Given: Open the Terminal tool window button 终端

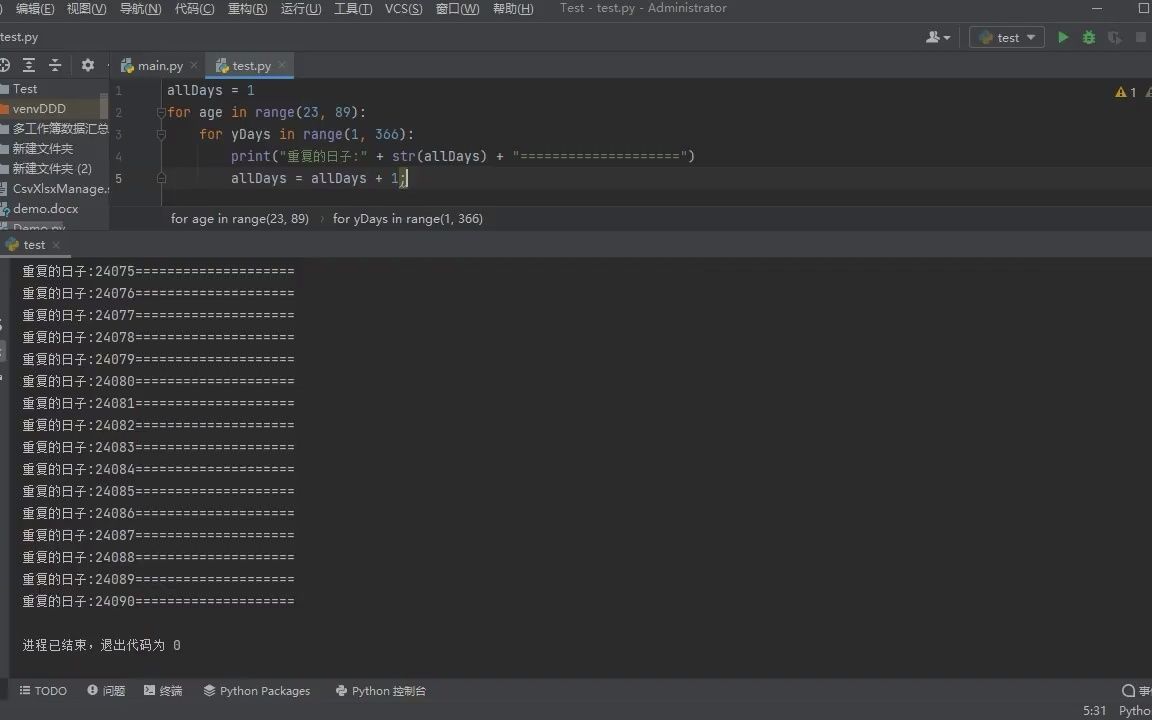Looking at the screenshot, I should point(162,690).
